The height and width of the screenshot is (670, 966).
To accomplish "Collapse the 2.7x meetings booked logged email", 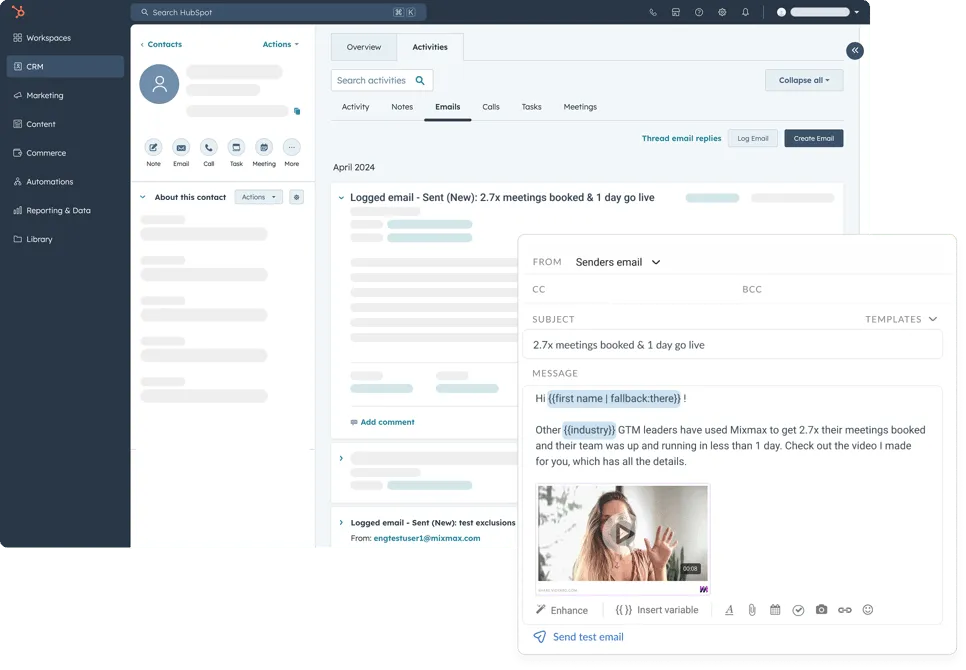I will pyautogui.click(x=341, y=198).
